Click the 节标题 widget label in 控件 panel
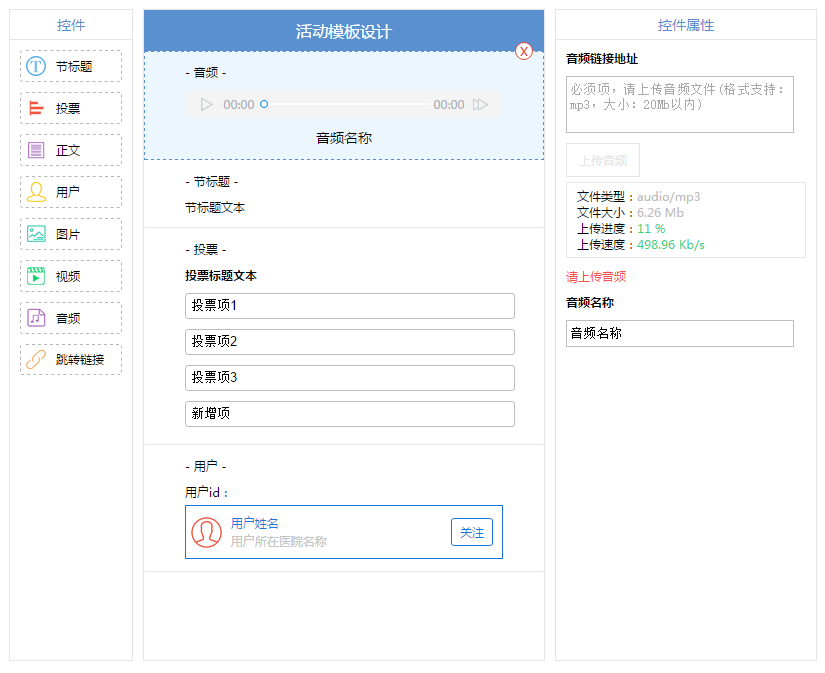Screen dimensions: 825x673 tap(74, 66)
